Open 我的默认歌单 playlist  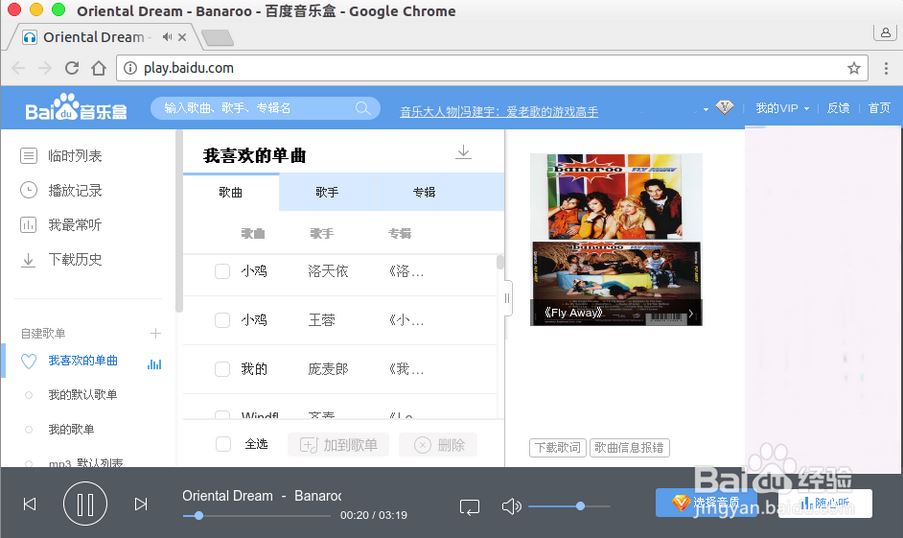83,395
